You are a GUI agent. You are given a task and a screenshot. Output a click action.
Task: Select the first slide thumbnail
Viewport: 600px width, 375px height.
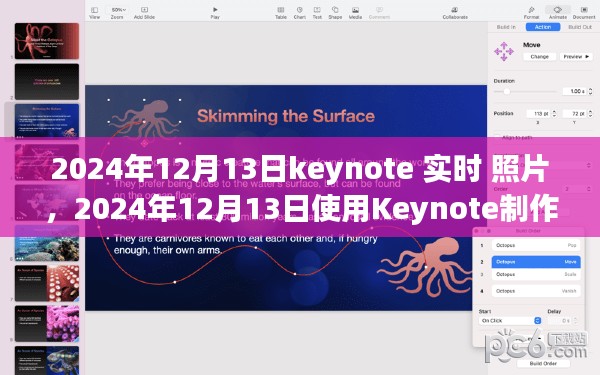(47, 41)
